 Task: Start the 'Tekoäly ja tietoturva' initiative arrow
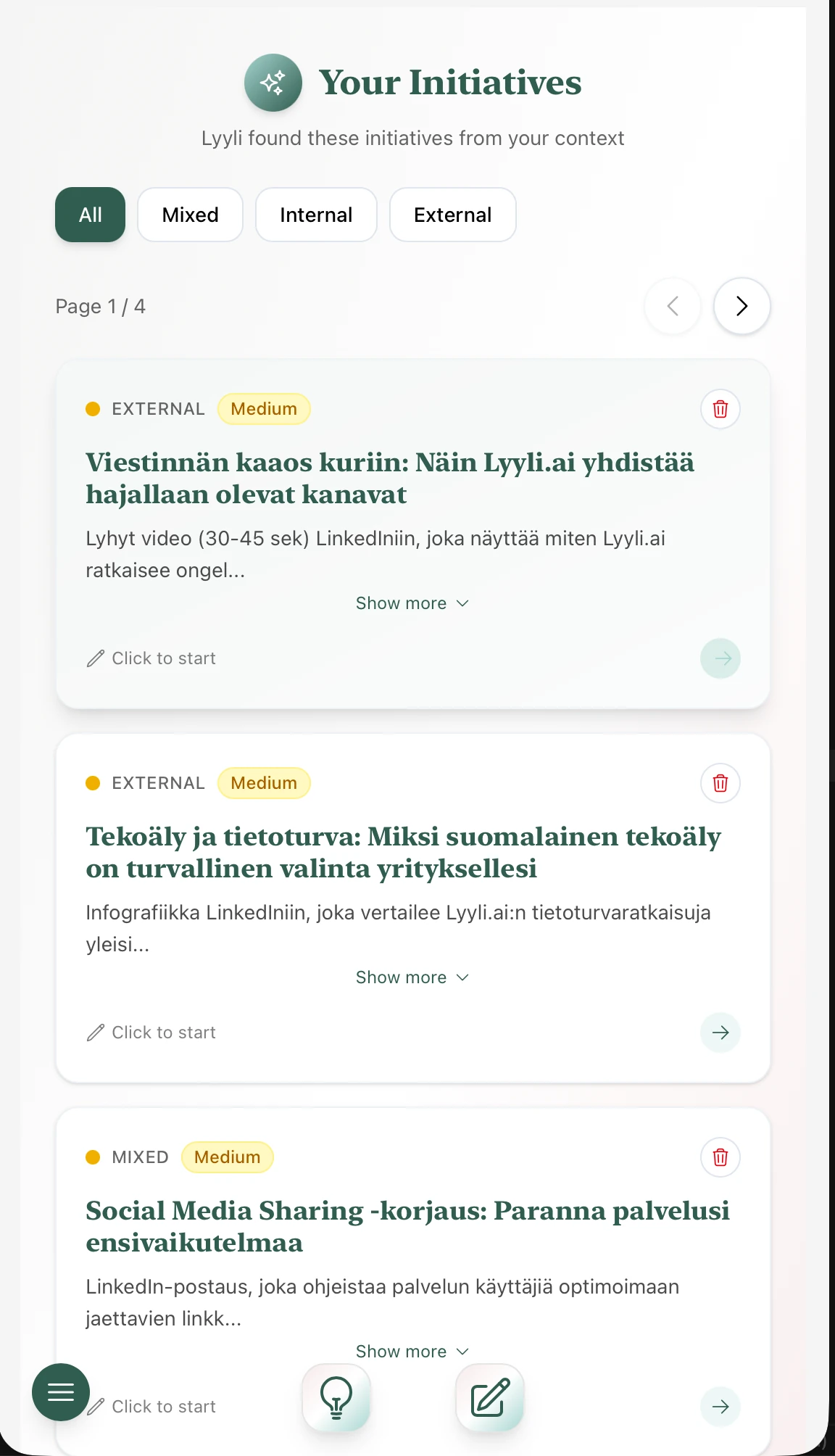click(x=720, y=1032)
